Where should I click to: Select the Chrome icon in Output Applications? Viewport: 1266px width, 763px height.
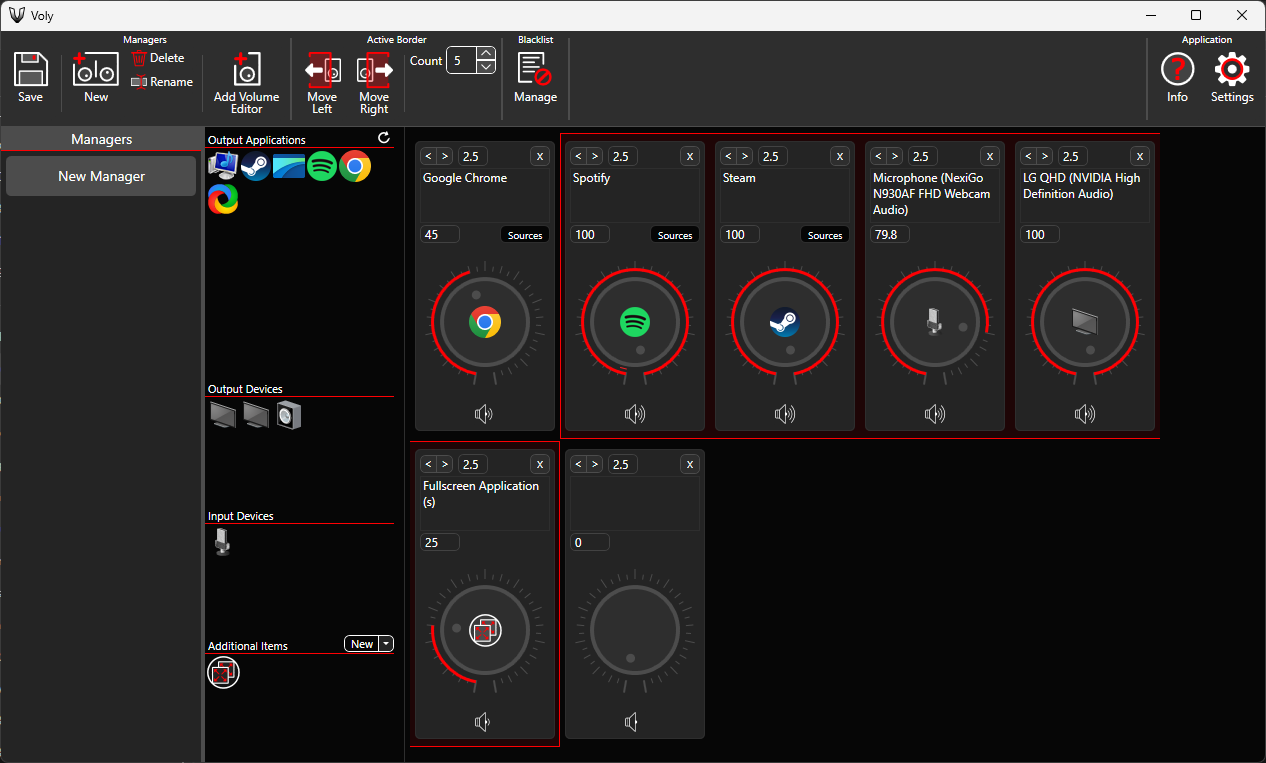tap(355, 166)
